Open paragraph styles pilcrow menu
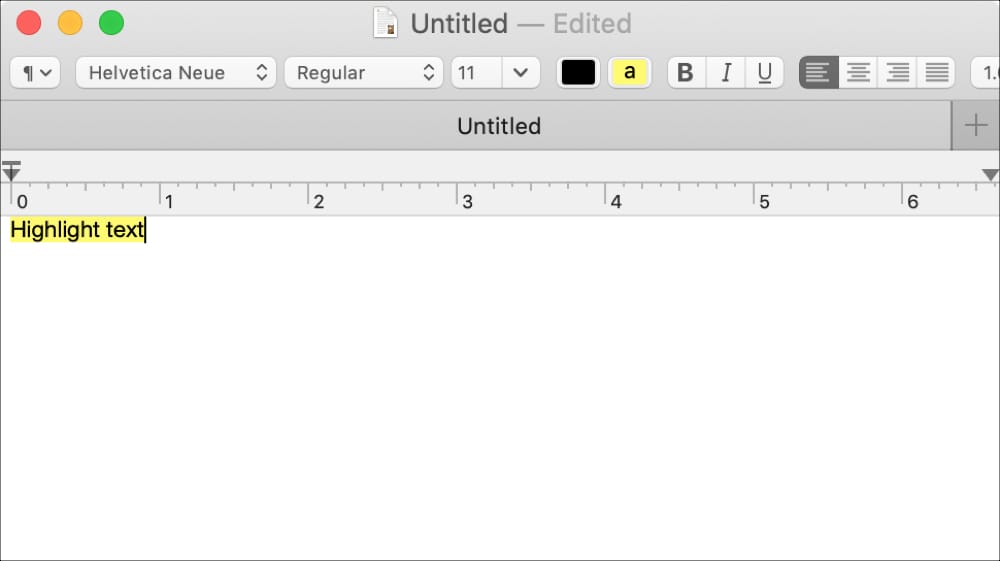The image size is (1000, 561). tap(36, 73)
